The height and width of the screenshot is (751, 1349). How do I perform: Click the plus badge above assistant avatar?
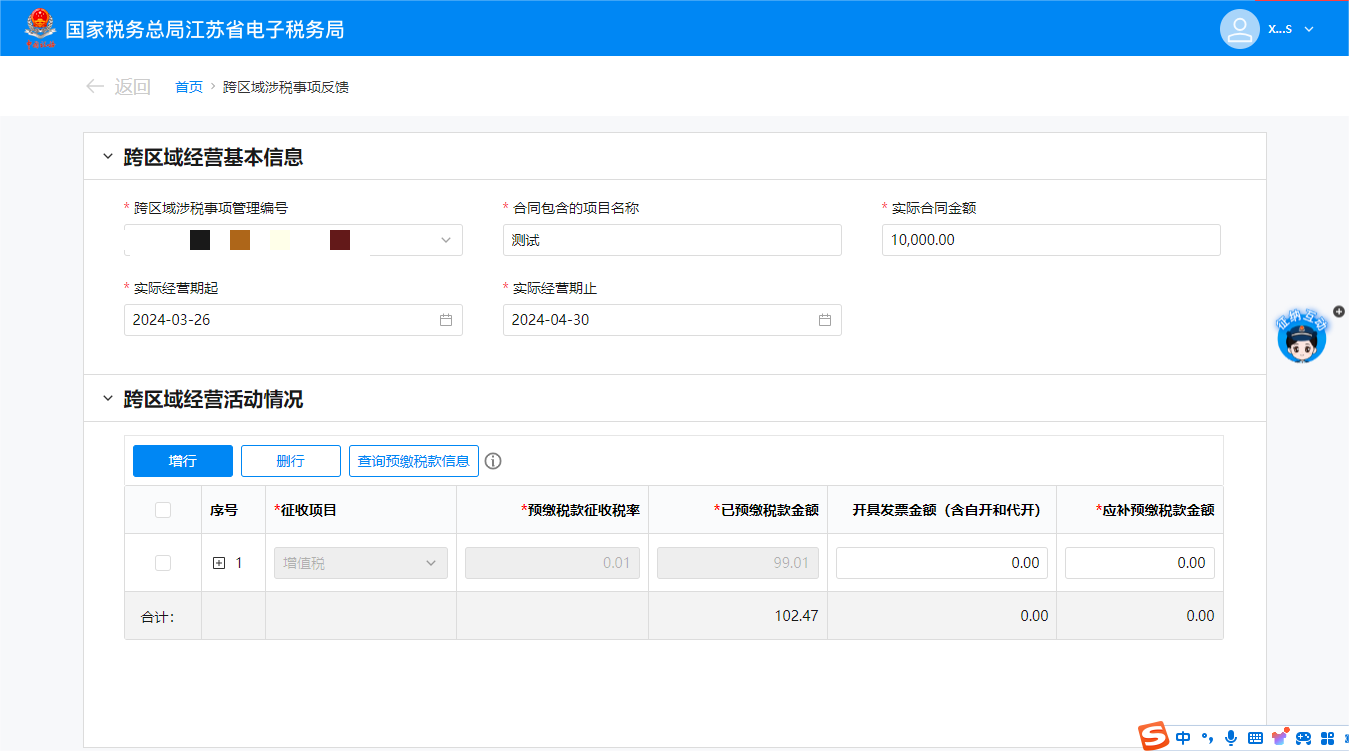1339,311
